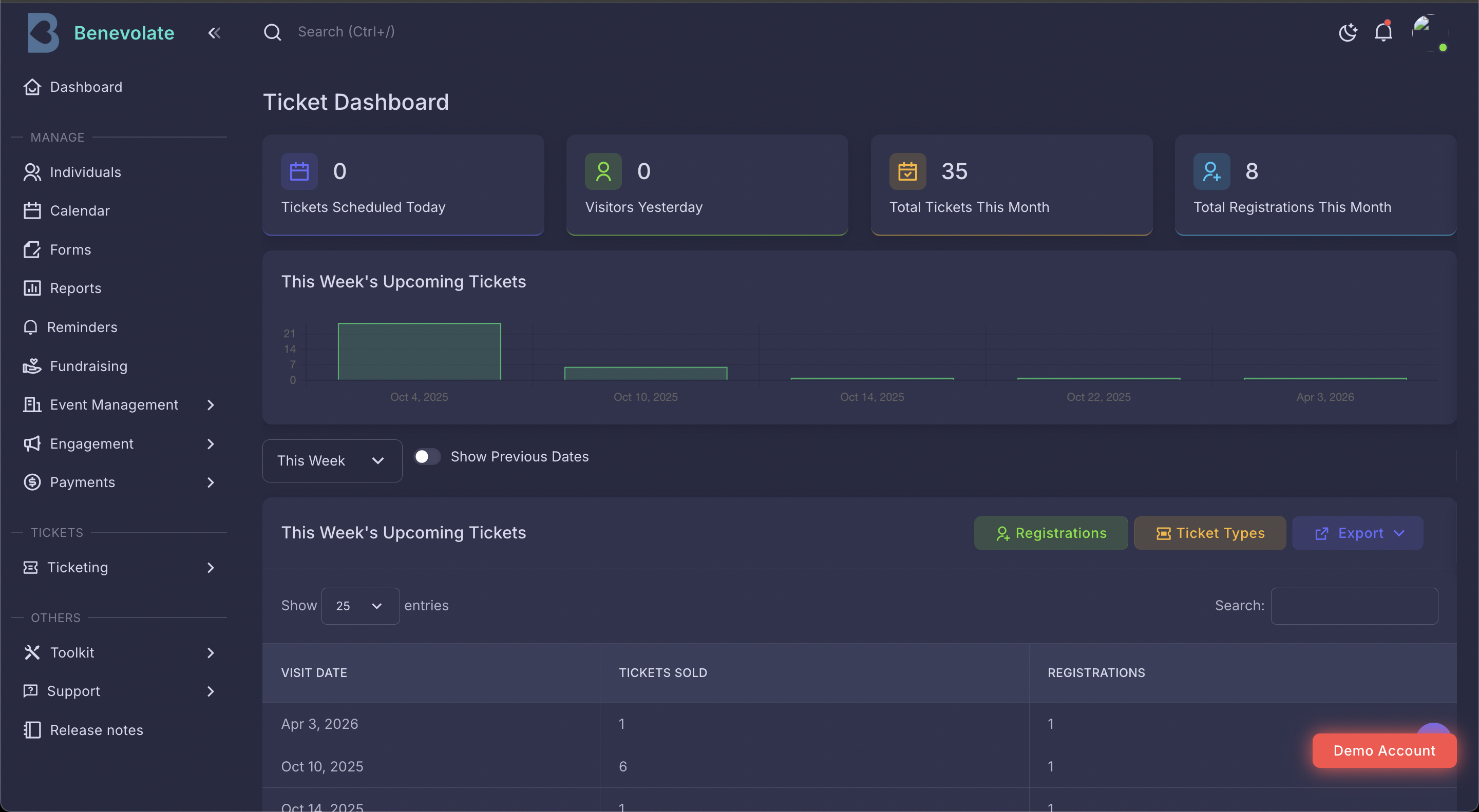The height and width of the screenshot is (812, 1479).
Task: Open Fundraising in the sidebar
Action: pos(88,365)
